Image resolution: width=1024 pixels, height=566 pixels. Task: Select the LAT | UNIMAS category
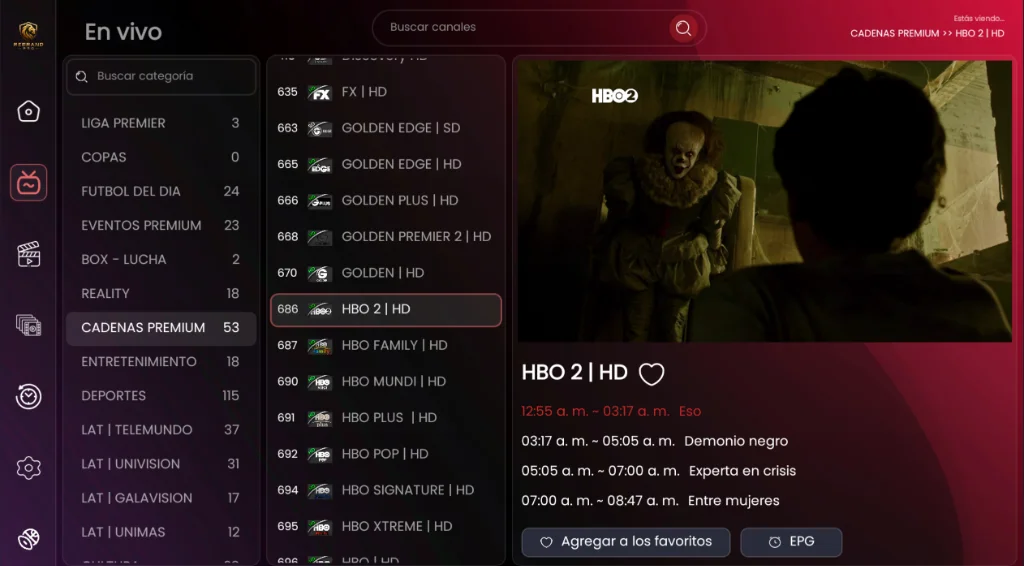161,532
